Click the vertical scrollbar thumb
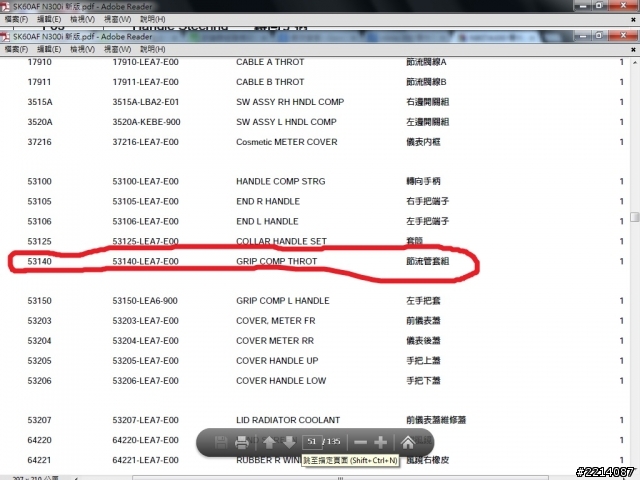Viewport: 640px width, 480px height. 635,217
